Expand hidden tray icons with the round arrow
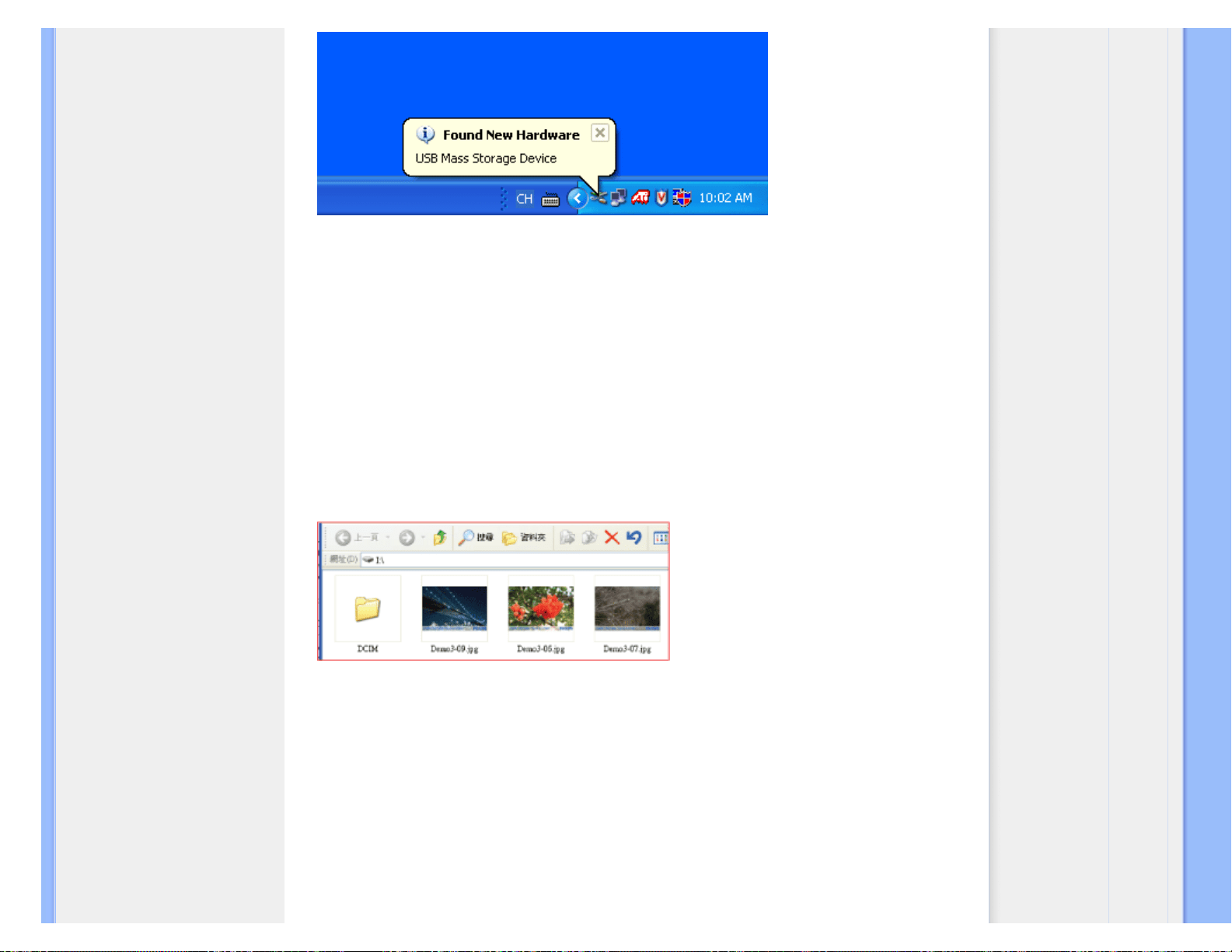 (x=577, y=199)
